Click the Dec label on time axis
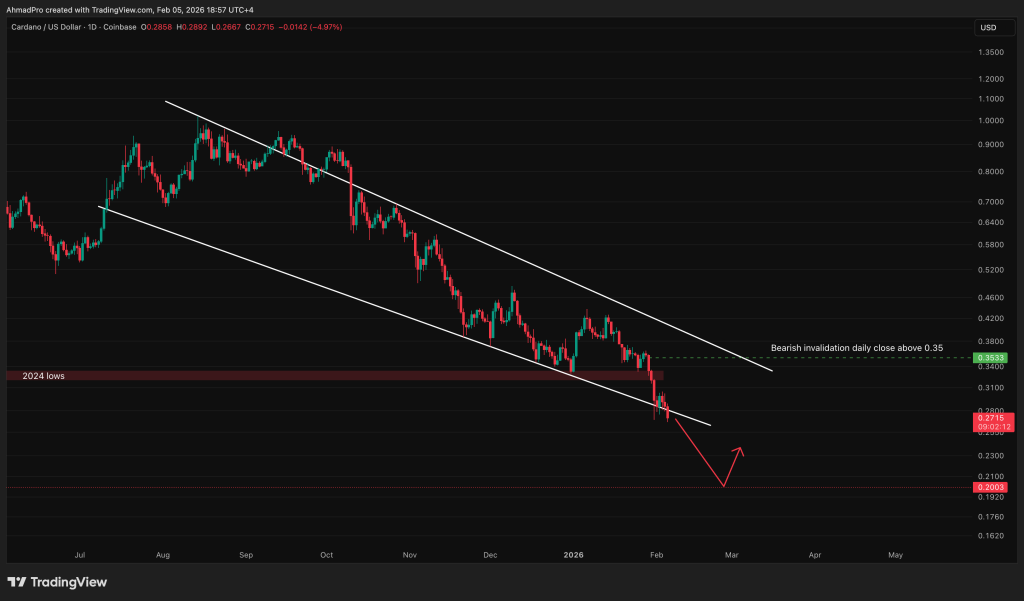 [490, 555]
